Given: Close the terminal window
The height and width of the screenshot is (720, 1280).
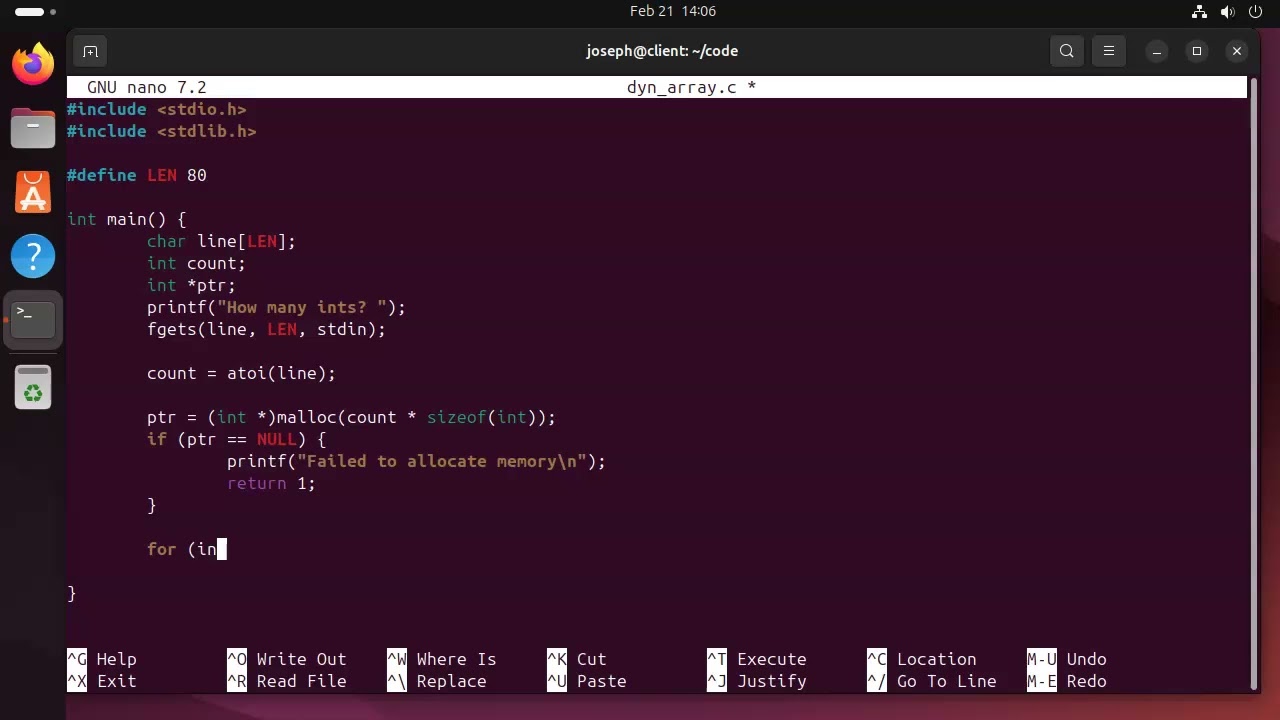Looking at the screenshot, I should point(1237,51).
